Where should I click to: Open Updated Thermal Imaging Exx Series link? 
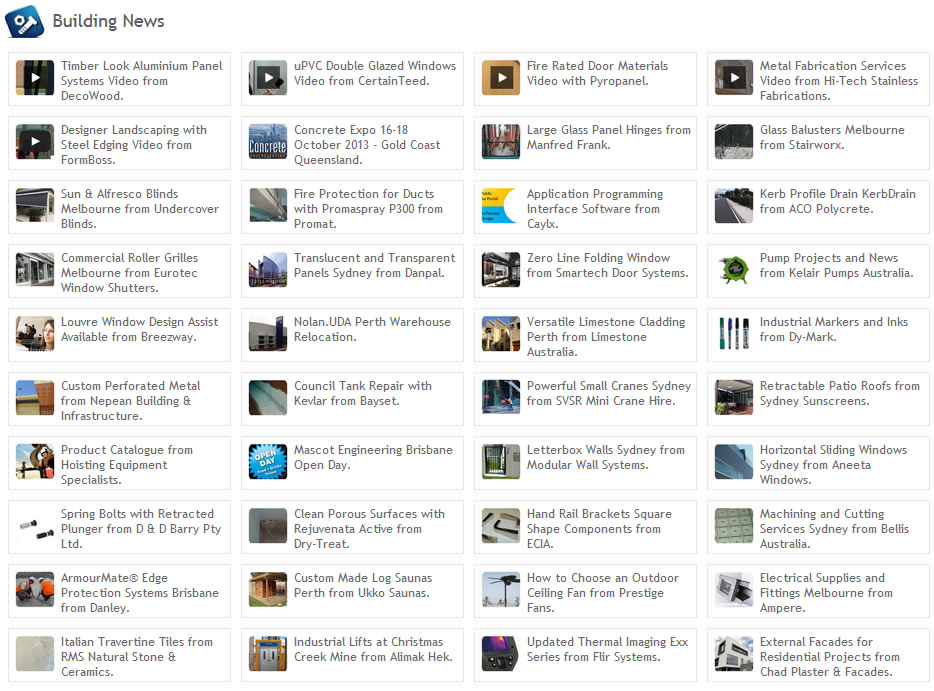coord(608,649)
